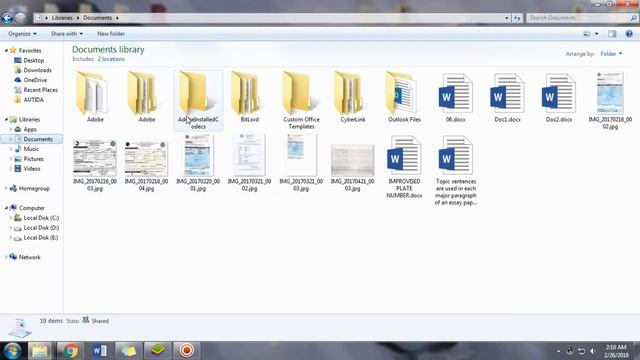Select the Doc1.docx Word file
This screenshot has width=640, height=360.
click(x=507, y=97)
